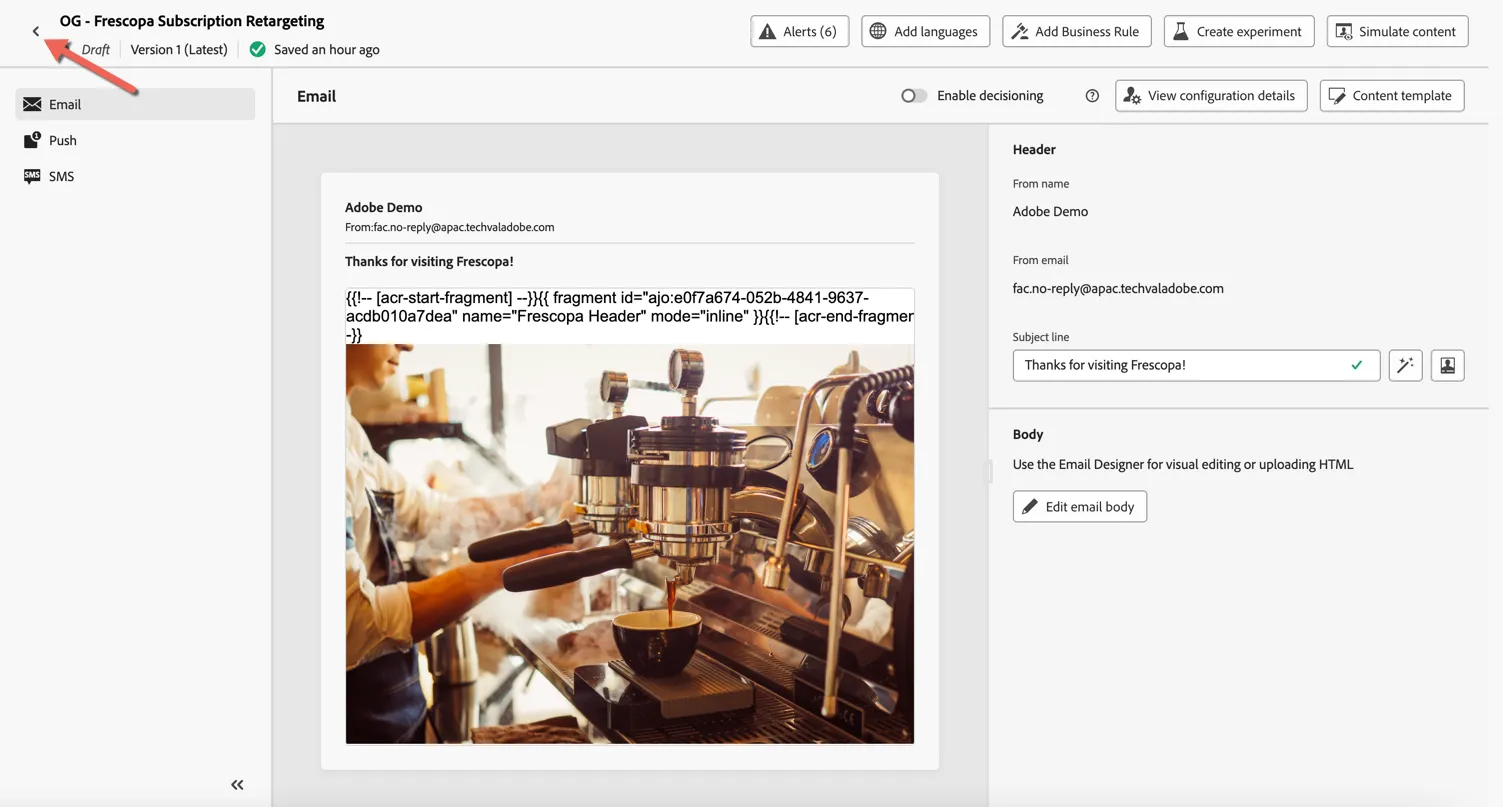1503x807 pixels.
Task: Switch to the SMS channel
Action: 135,176
